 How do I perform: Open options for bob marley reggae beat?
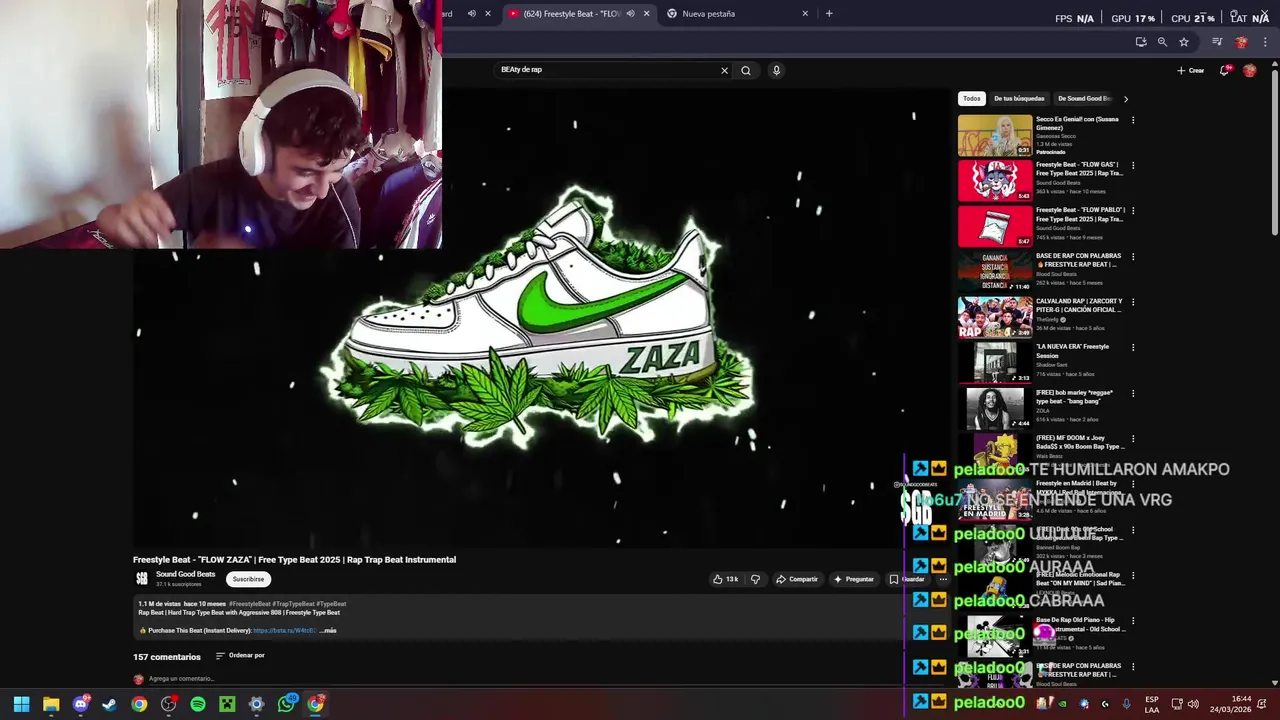point(1133,393)
